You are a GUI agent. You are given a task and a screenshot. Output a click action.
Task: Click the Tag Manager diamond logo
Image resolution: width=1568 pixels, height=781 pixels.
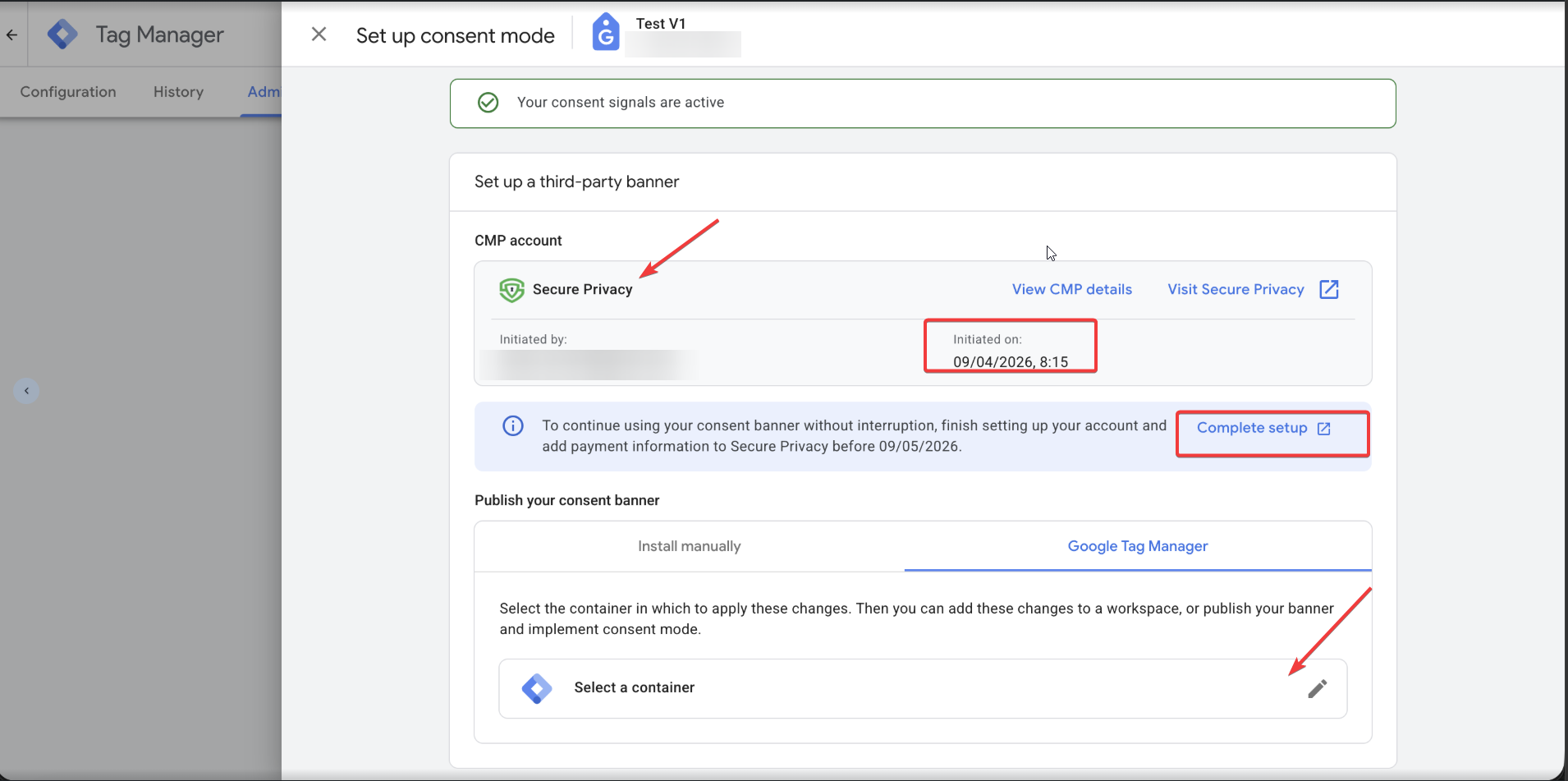(x=62, y=34)
